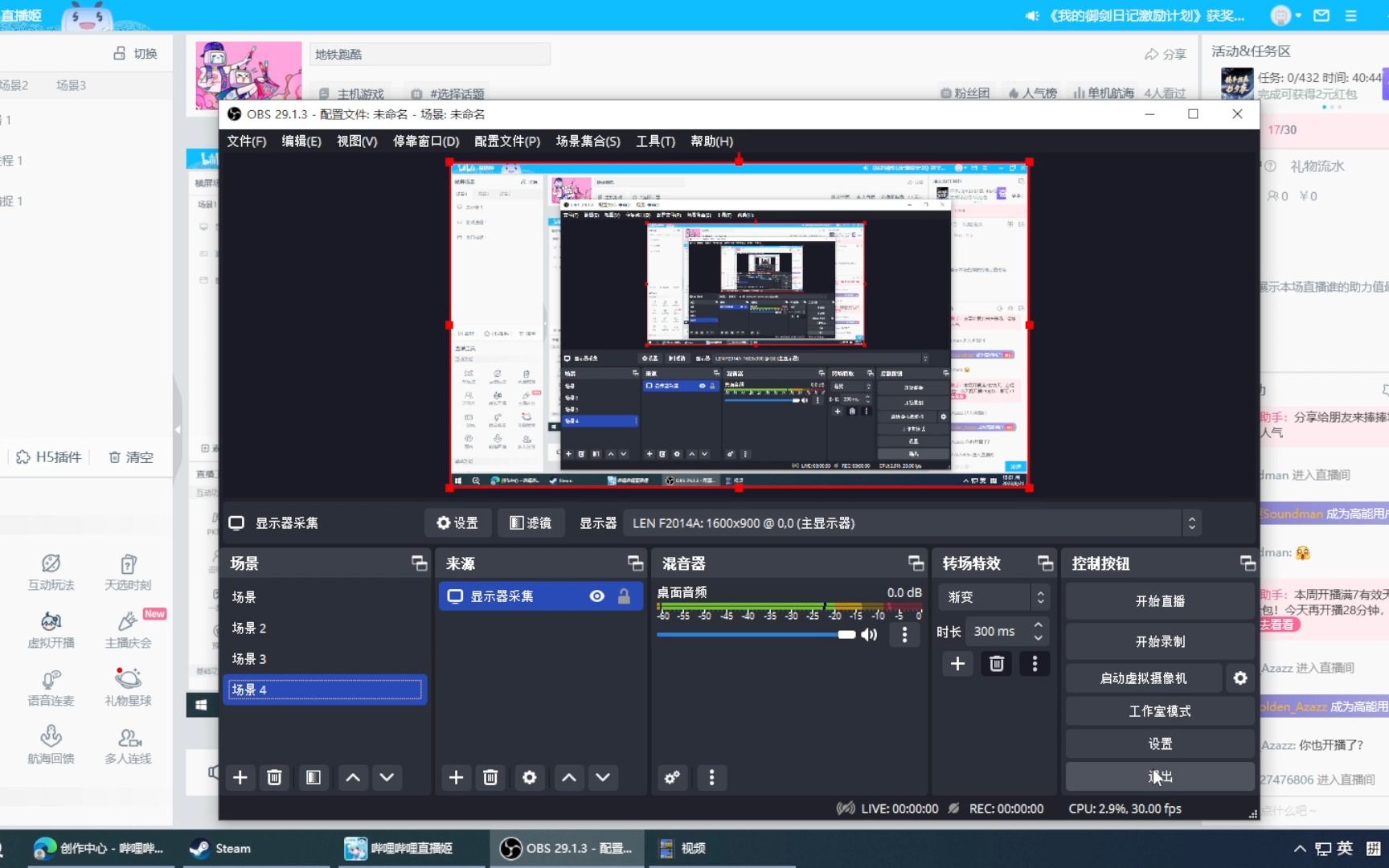Switch to Steam in the taskbar

(231, 848)
